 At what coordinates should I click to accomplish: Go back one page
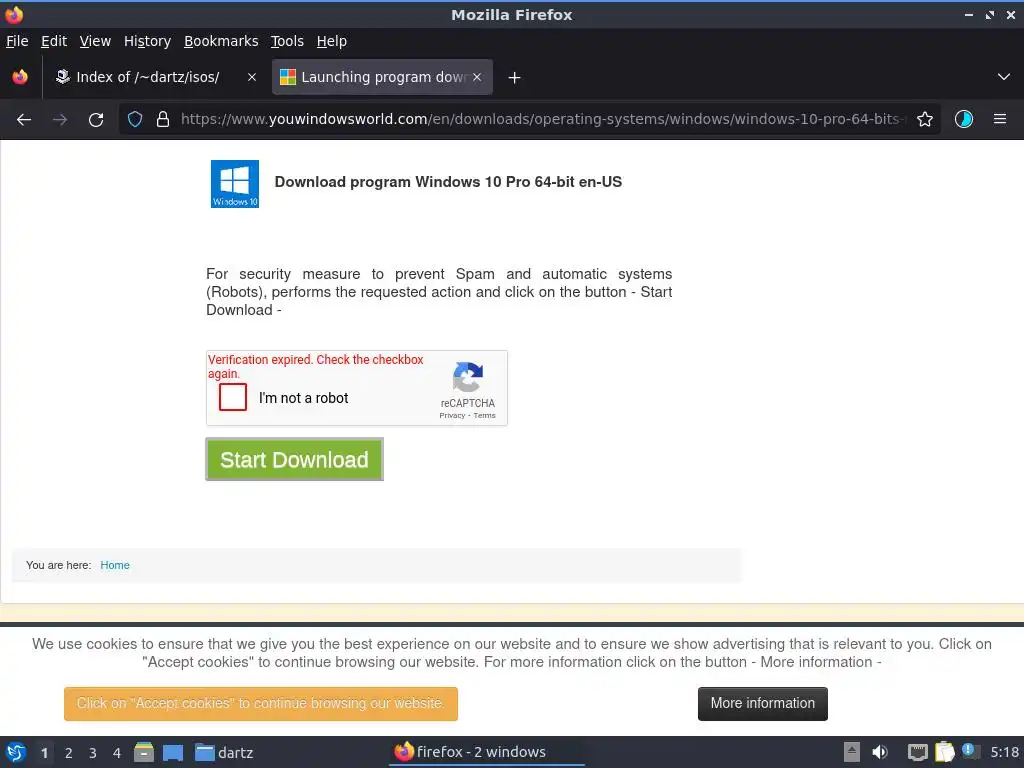tap(24, 120)
